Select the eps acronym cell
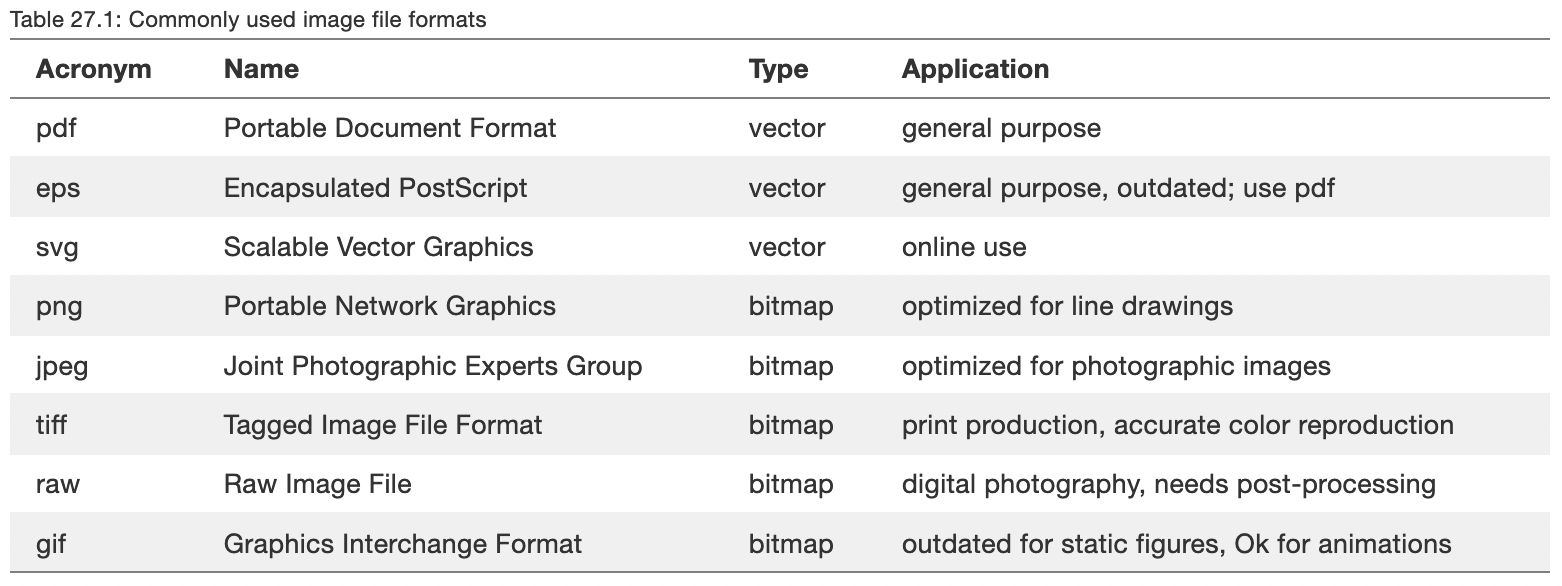 click(x=58, y=188)
